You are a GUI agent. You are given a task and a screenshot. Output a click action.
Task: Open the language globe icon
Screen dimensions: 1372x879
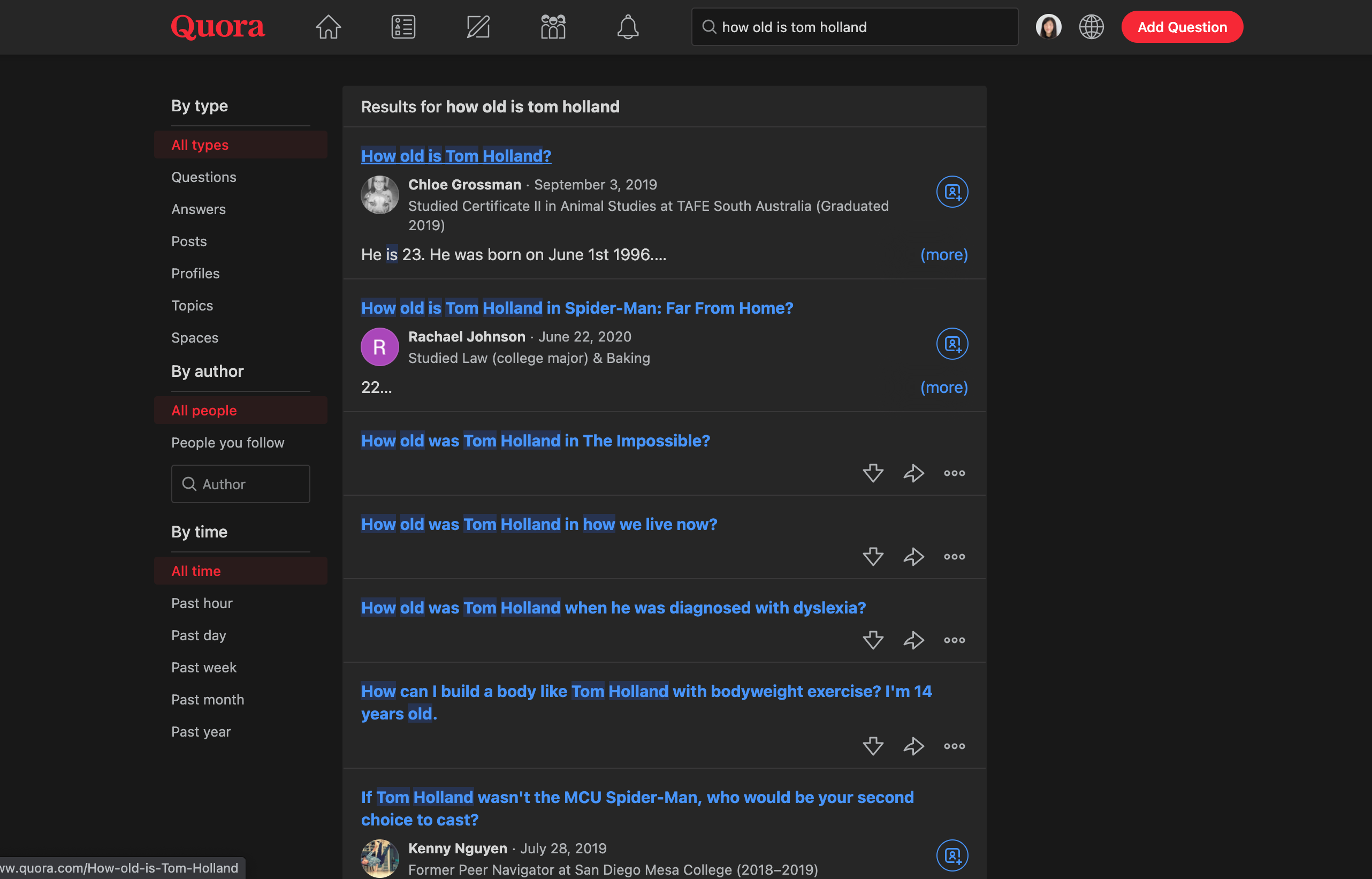click(x=1091, y=26)
